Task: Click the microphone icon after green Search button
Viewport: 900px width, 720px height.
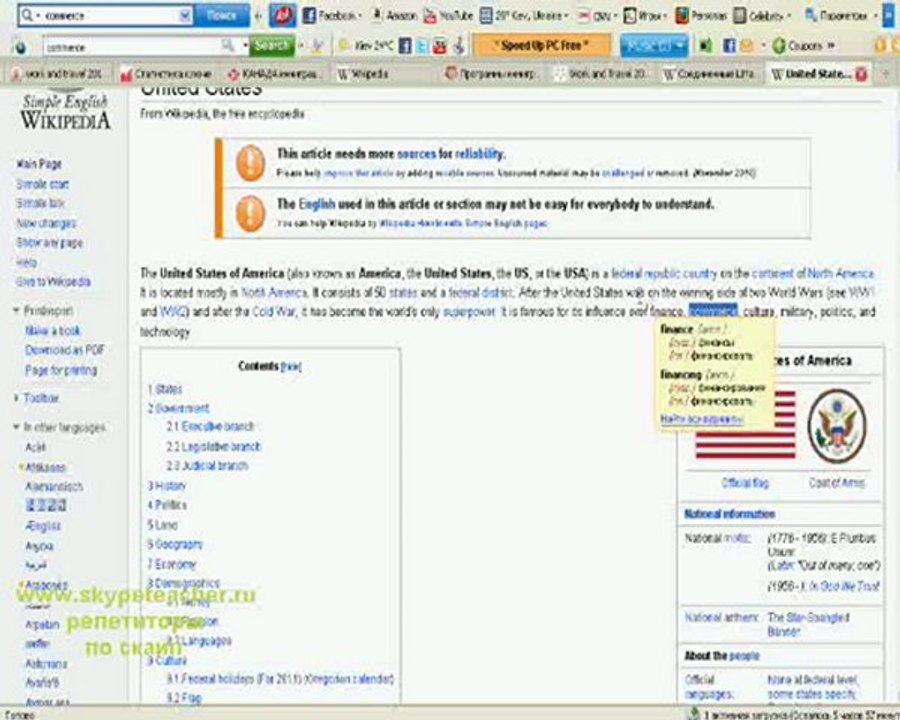Action: pos(317,46)
